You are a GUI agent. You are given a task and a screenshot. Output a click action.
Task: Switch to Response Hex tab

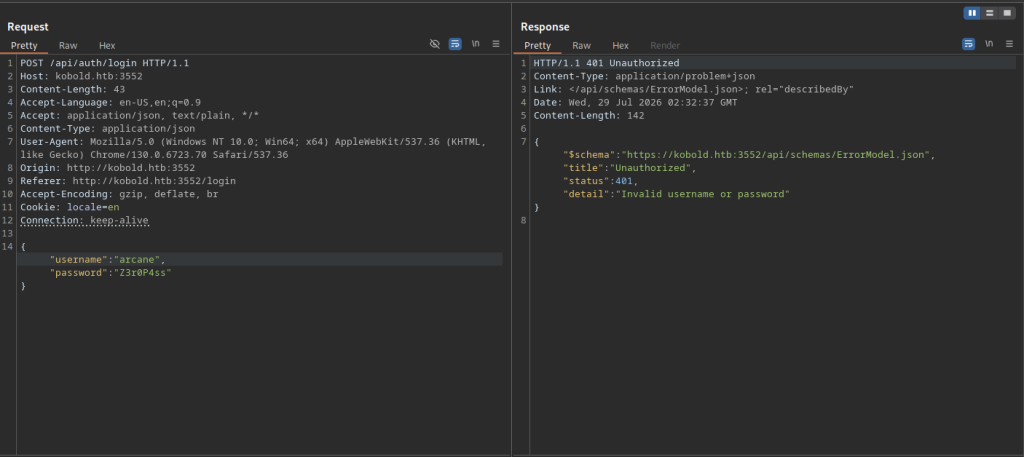620,46
